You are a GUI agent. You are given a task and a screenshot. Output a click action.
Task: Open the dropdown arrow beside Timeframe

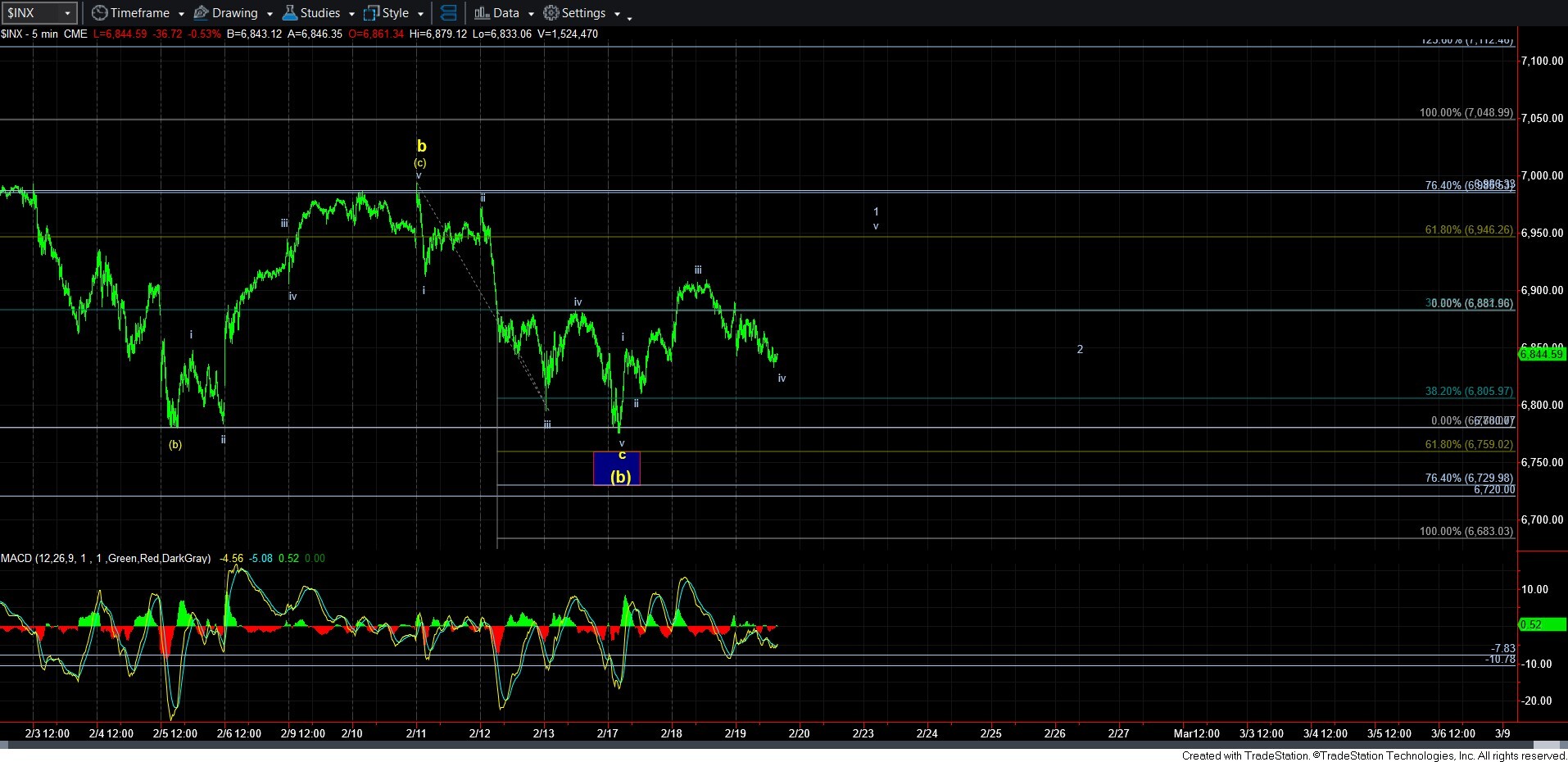pyautogui.click(x=180, y=14)
